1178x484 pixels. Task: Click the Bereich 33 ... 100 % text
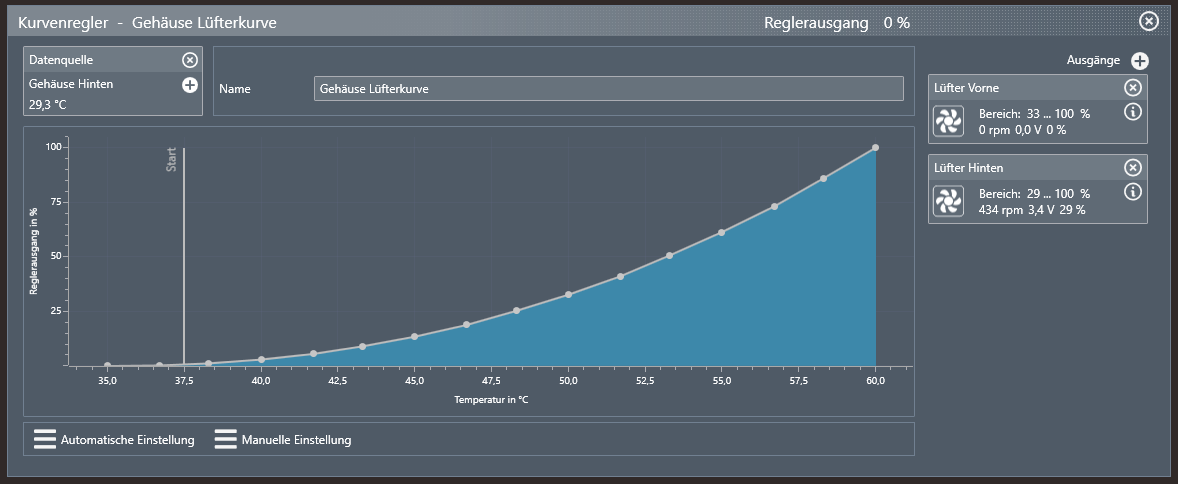click(1035, 113)
